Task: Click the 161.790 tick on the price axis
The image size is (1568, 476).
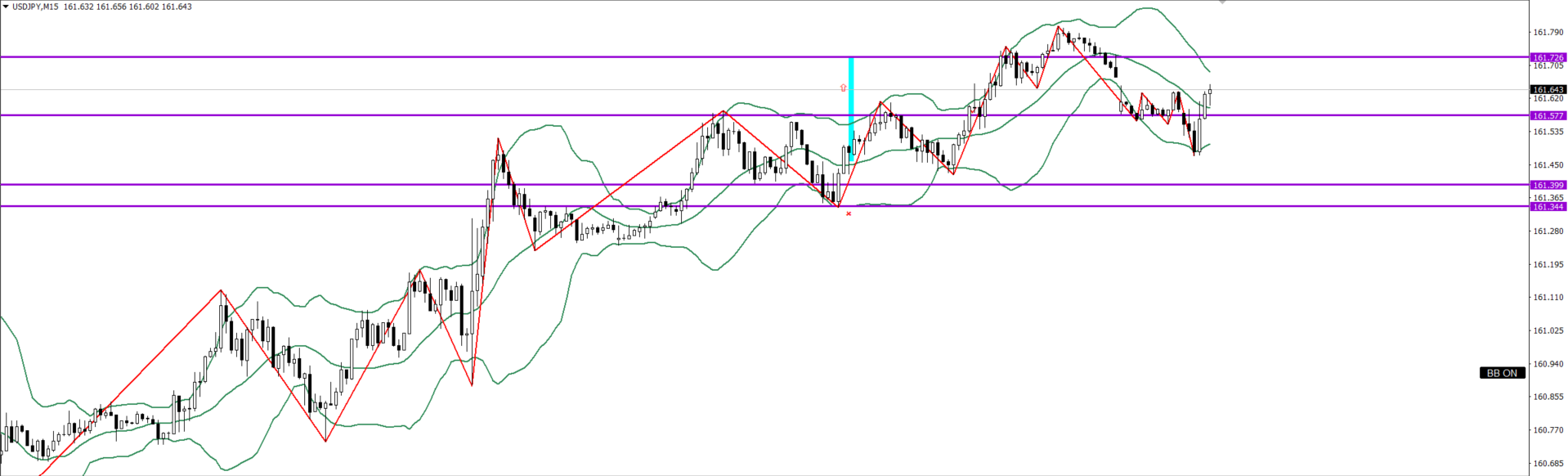Action: (1548, 33)
